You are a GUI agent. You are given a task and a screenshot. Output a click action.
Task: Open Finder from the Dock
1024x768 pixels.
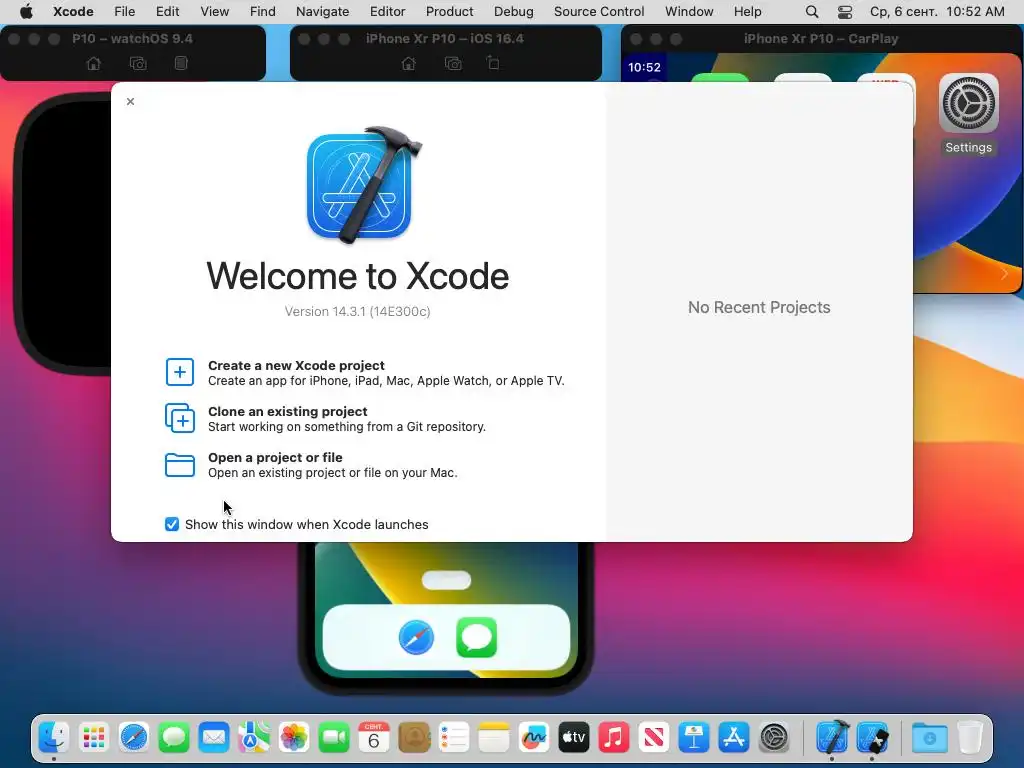click(54, 738)
